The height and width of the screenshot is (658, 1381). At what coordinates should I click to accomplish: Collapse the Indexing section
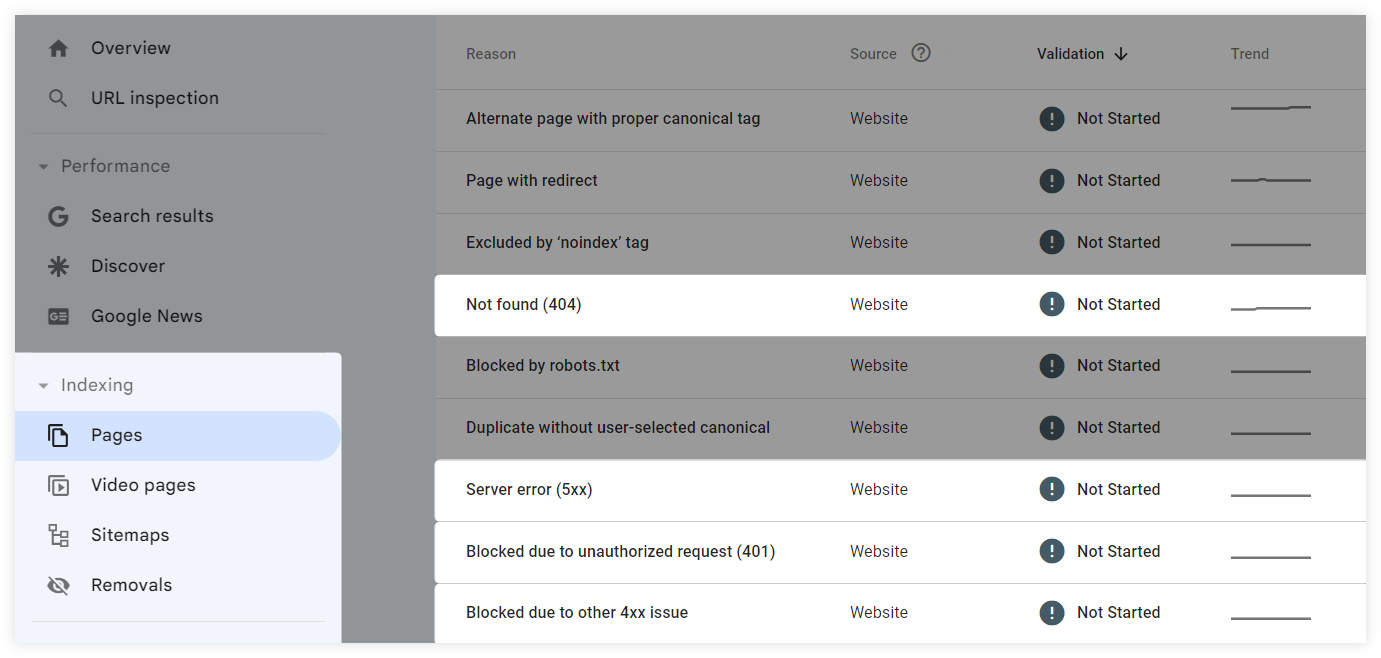(42, 385)
